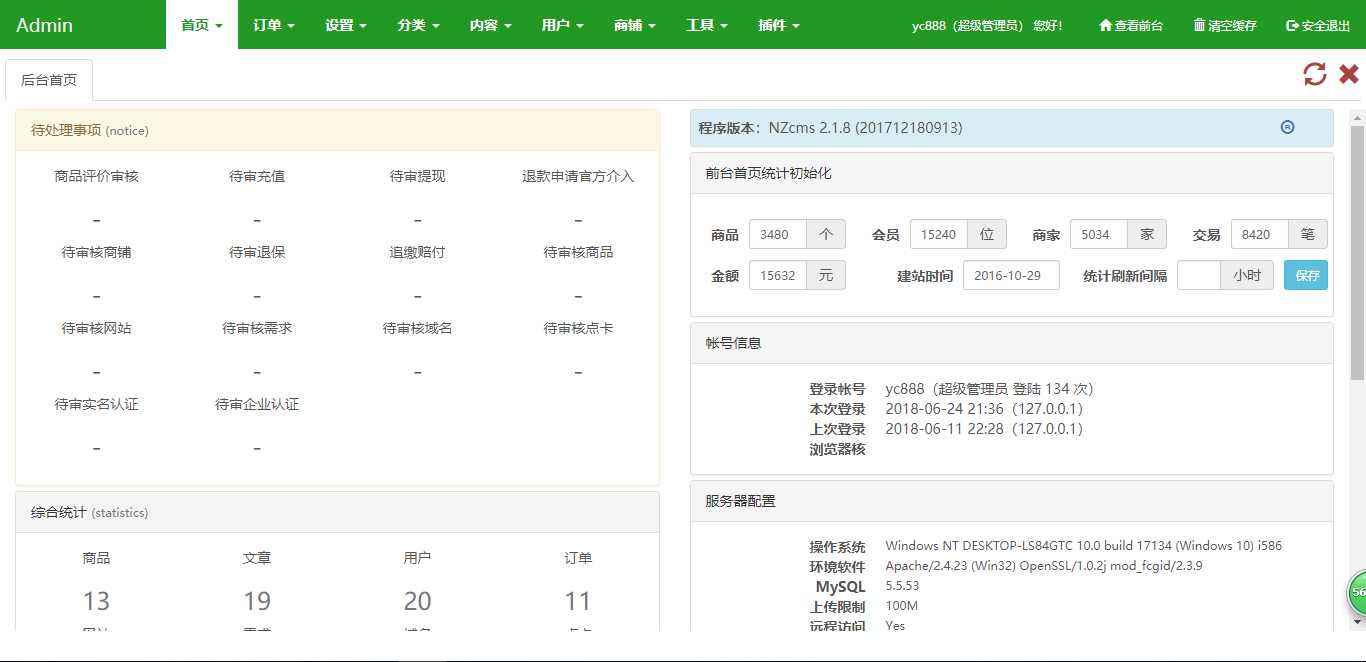Click the yc888 admin greeting text
Viewport: 1366px width, 662px height.
click(987, 25)
